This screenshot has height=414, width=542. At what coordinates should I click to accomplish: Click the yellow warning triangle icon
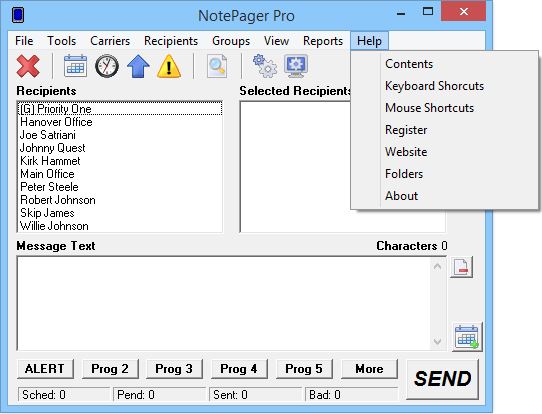[169, 66]
